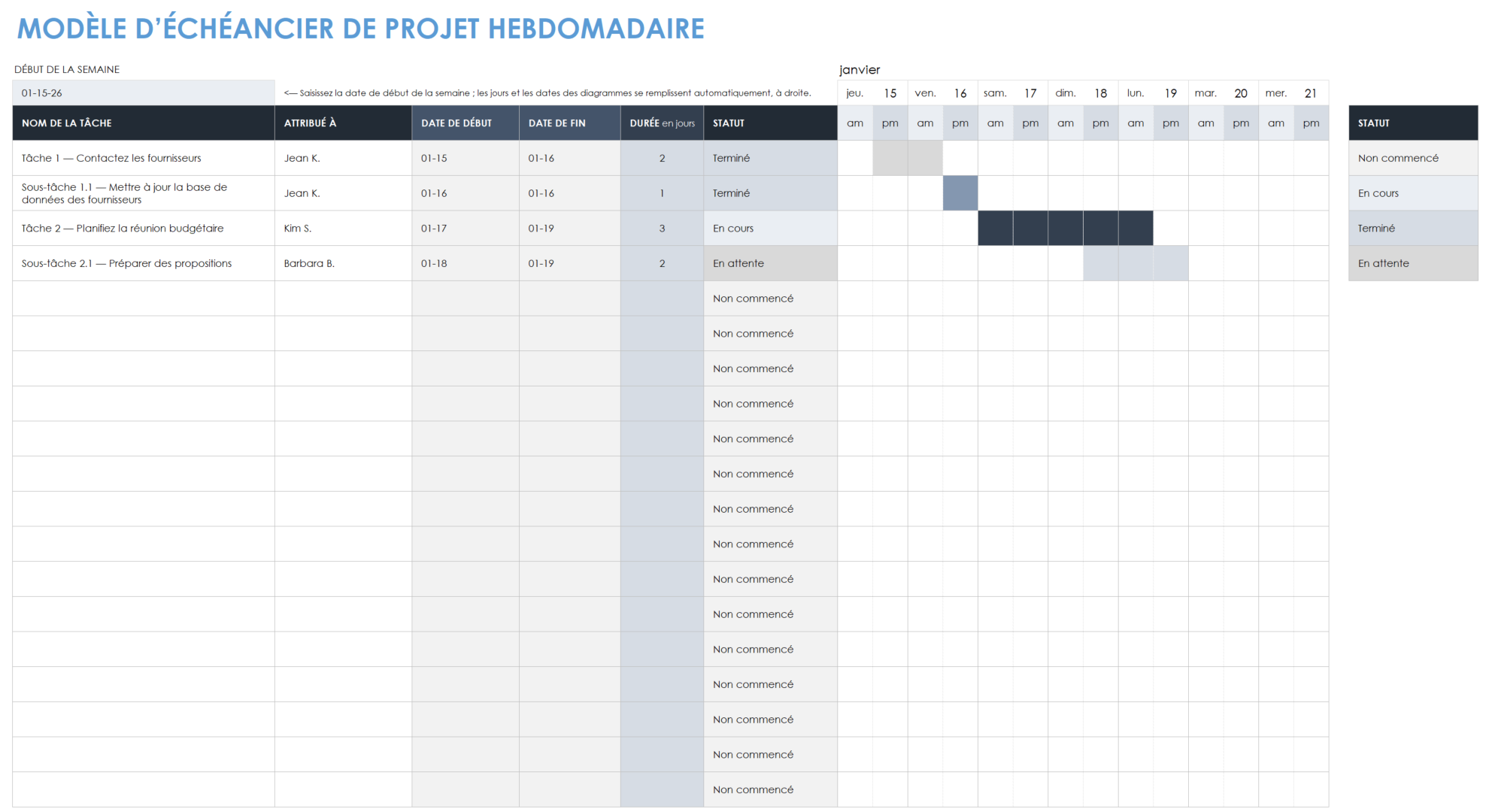Viewport: 1492px width, 812px height.
Task: Open the En attente status cell for Sous-tâche 2.1
Action: click(x=771, y=264)
